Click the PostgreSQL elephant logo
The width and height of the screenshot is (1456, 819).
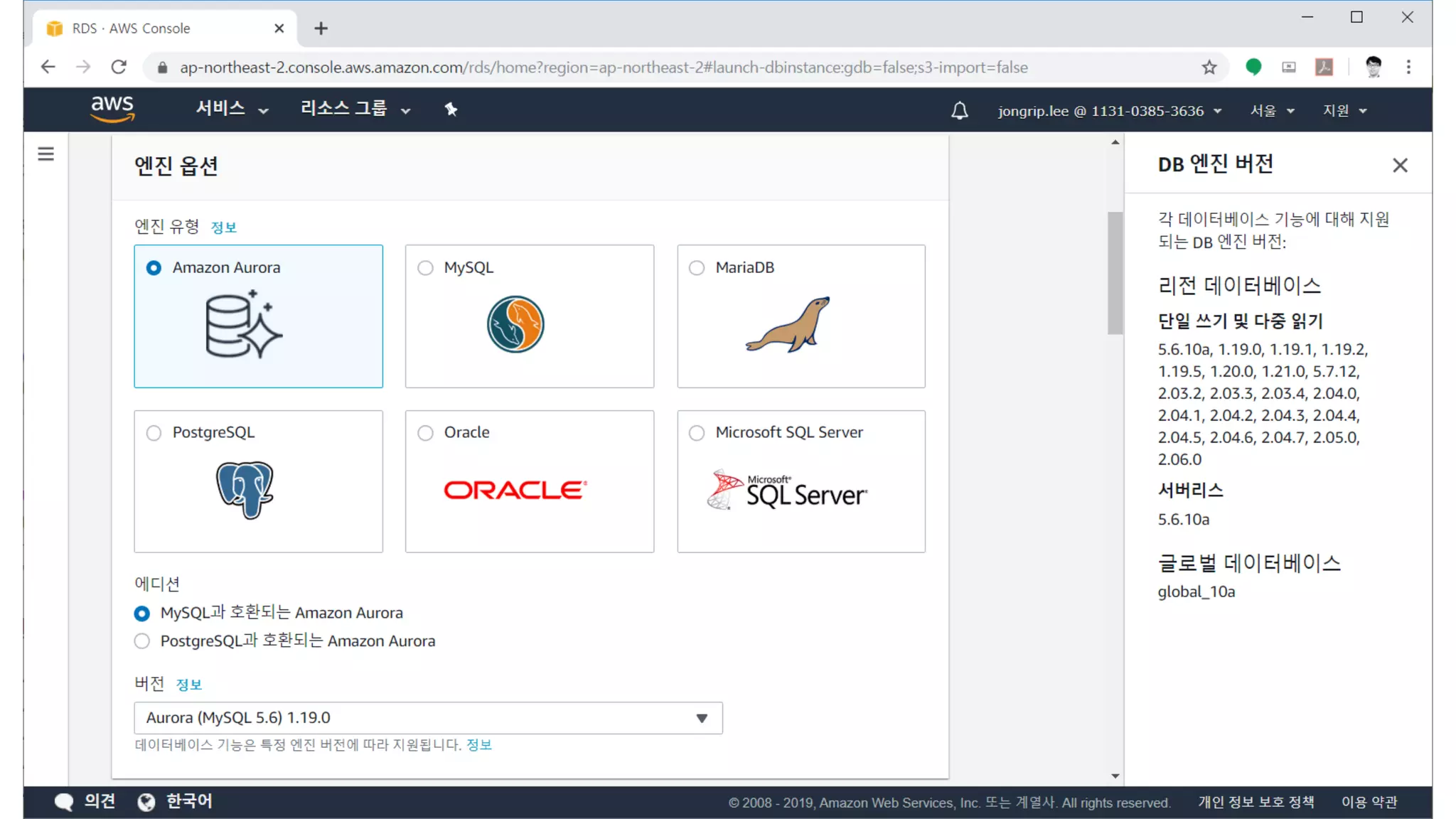[245, 490]
